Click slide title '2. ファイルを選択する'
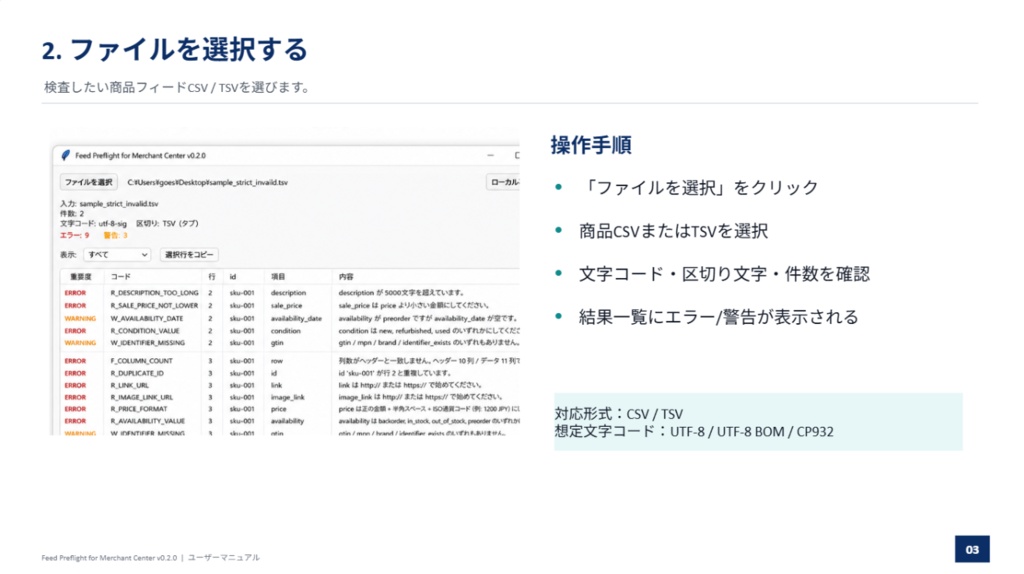 [x=174, y=50]
